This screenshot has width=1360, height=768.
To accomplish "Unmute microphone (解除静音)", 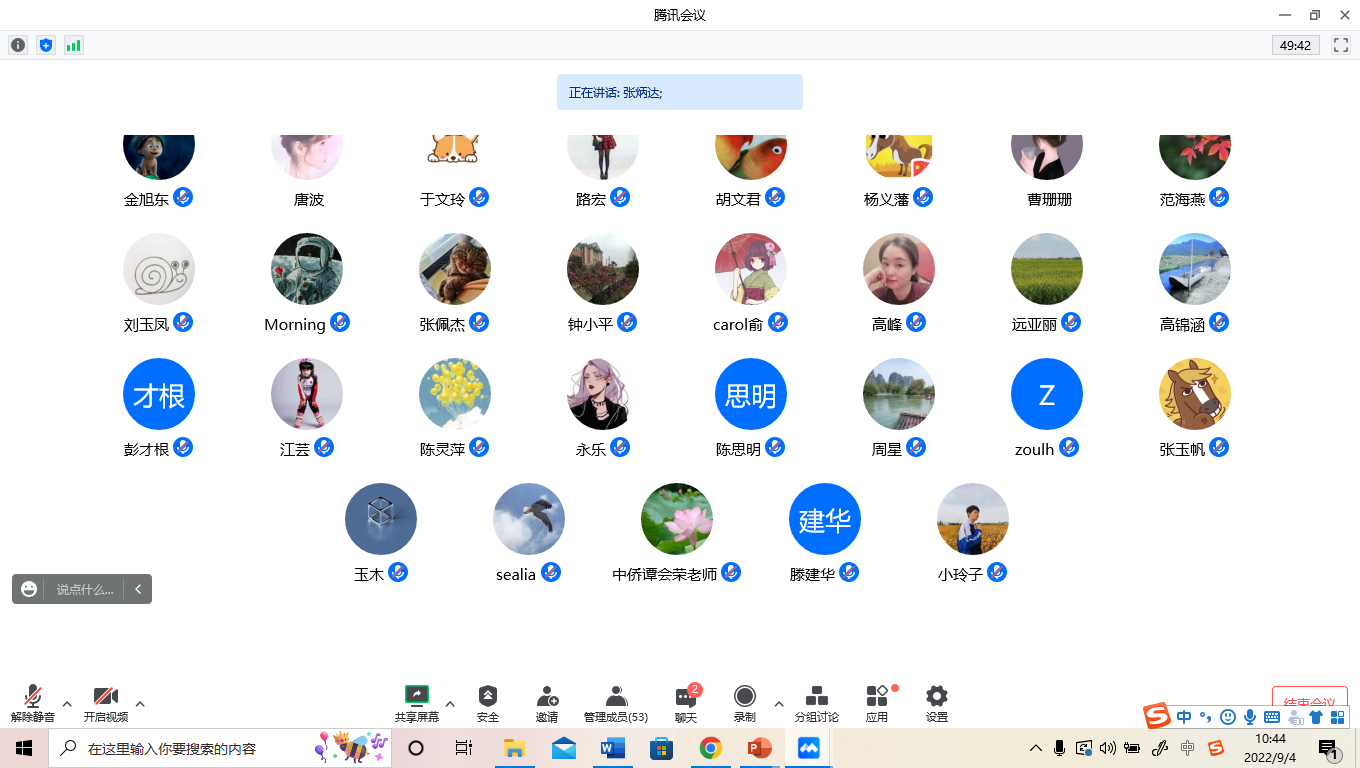I will pos(33,703).
